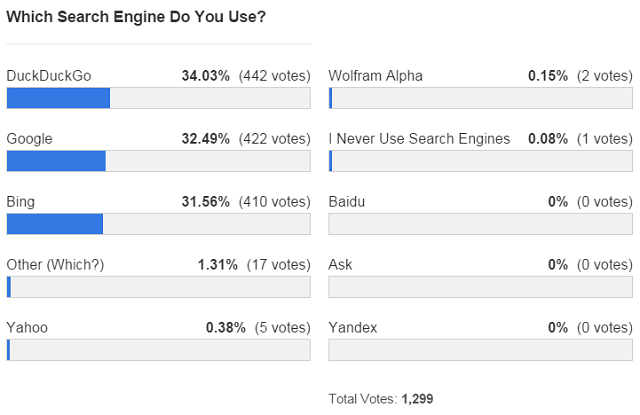Image resolution: width=640 pixels, height=415 pixels.
Task: Click the Yahoo result bar
Action: [158, 350]
